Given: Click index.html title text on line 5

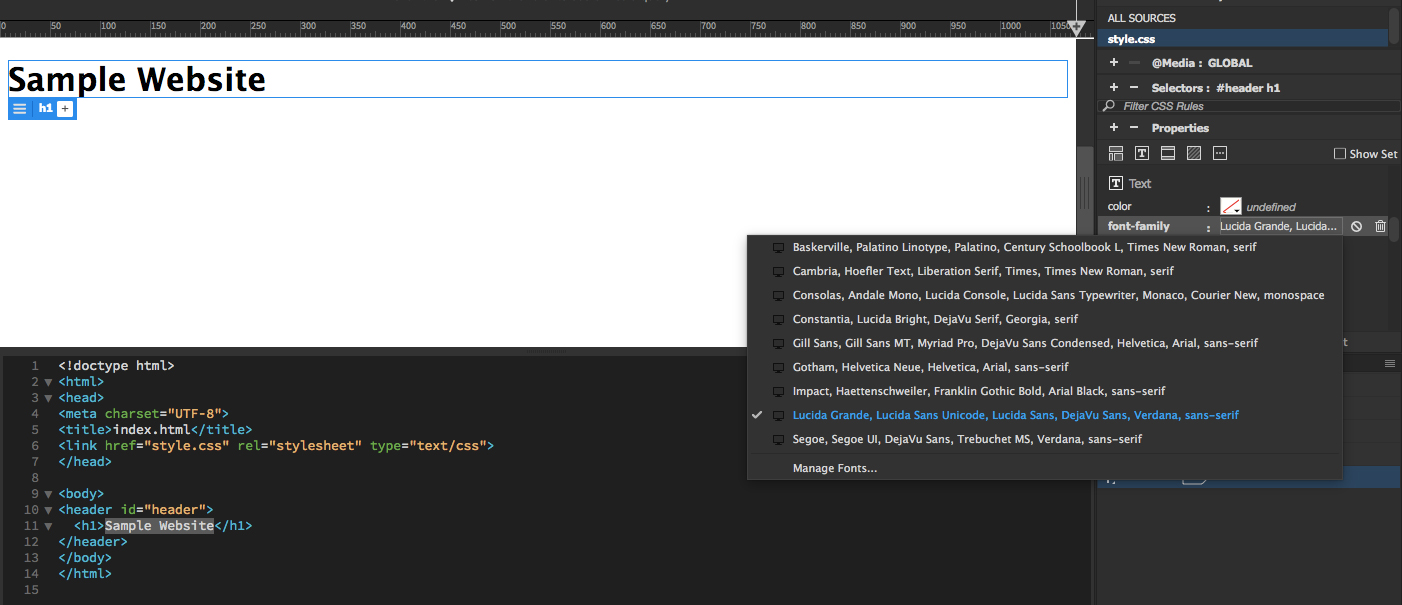Looking at the screenshot, I should click(151, 430).
